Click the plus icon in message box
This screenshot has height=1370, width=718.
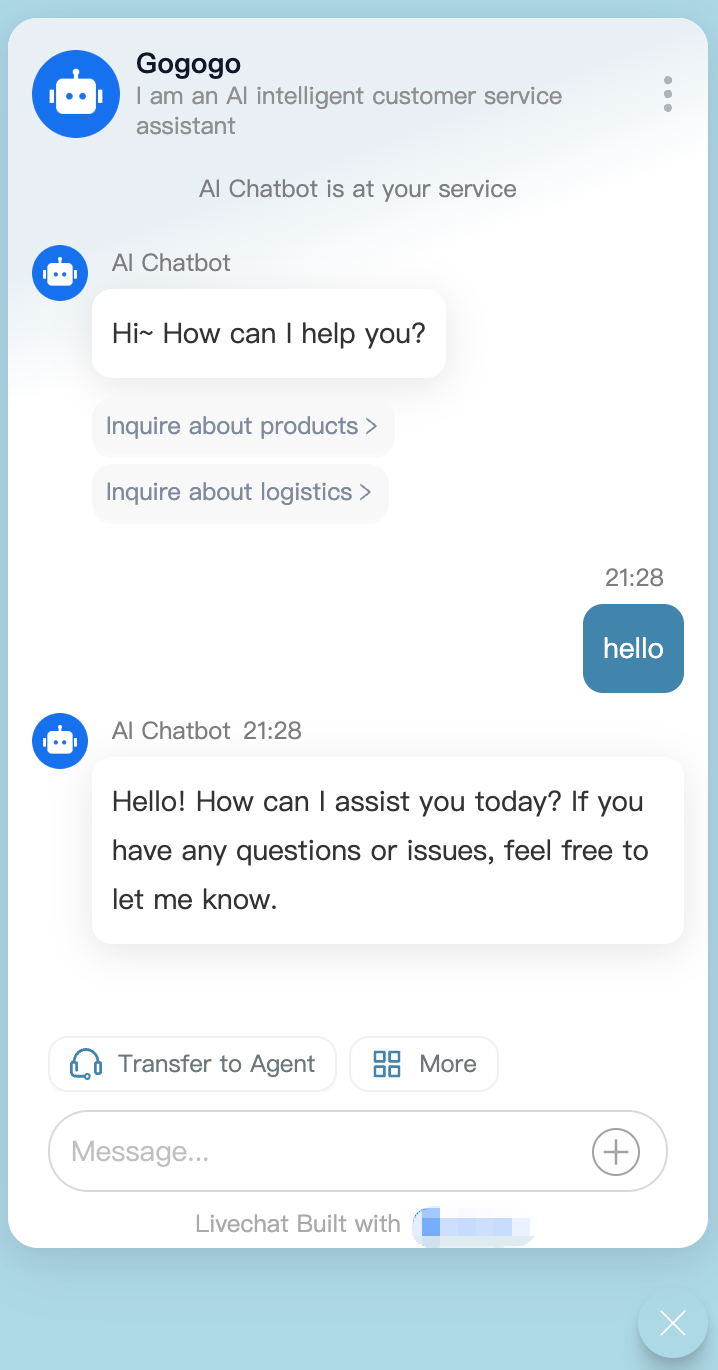point(616,1151)
